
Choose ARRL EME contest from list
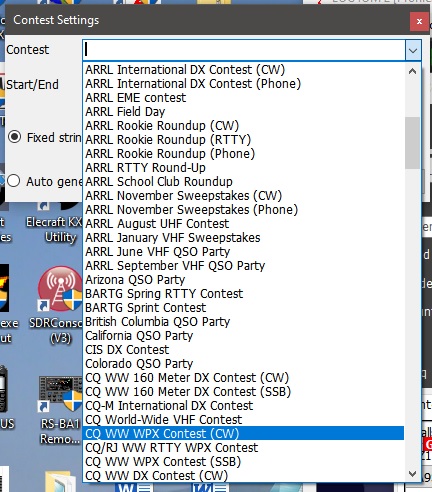(x=243, y=98)
